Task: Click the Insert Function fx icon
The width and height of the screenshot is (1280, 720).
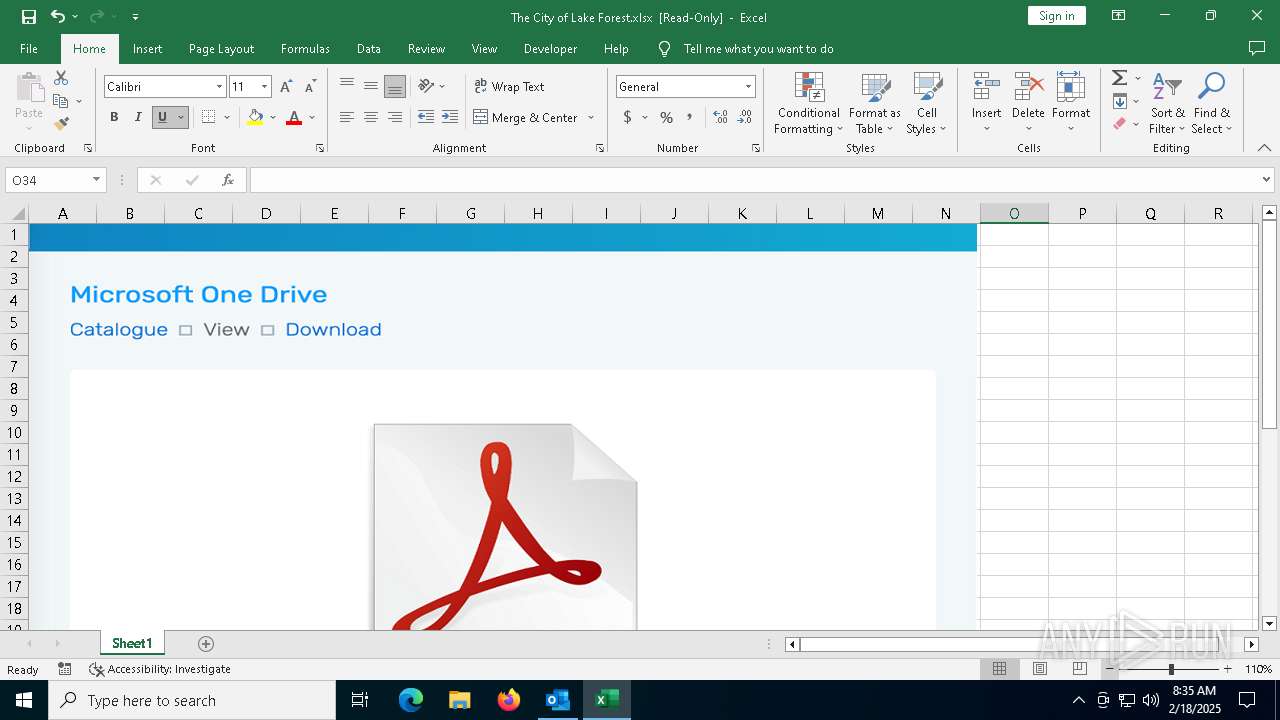Action: click(x=228, y=180)
